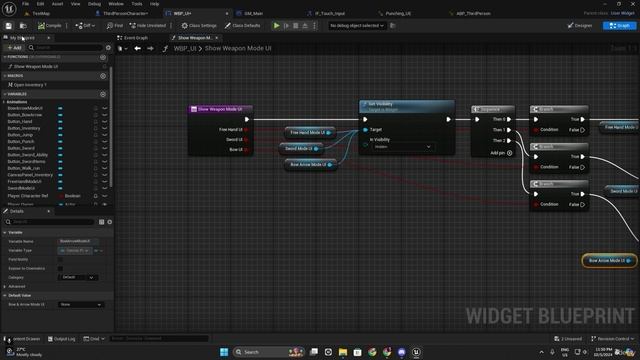The image size is (640, 360).
Task: Switch to Designer mode
Action: coord(580,26)
